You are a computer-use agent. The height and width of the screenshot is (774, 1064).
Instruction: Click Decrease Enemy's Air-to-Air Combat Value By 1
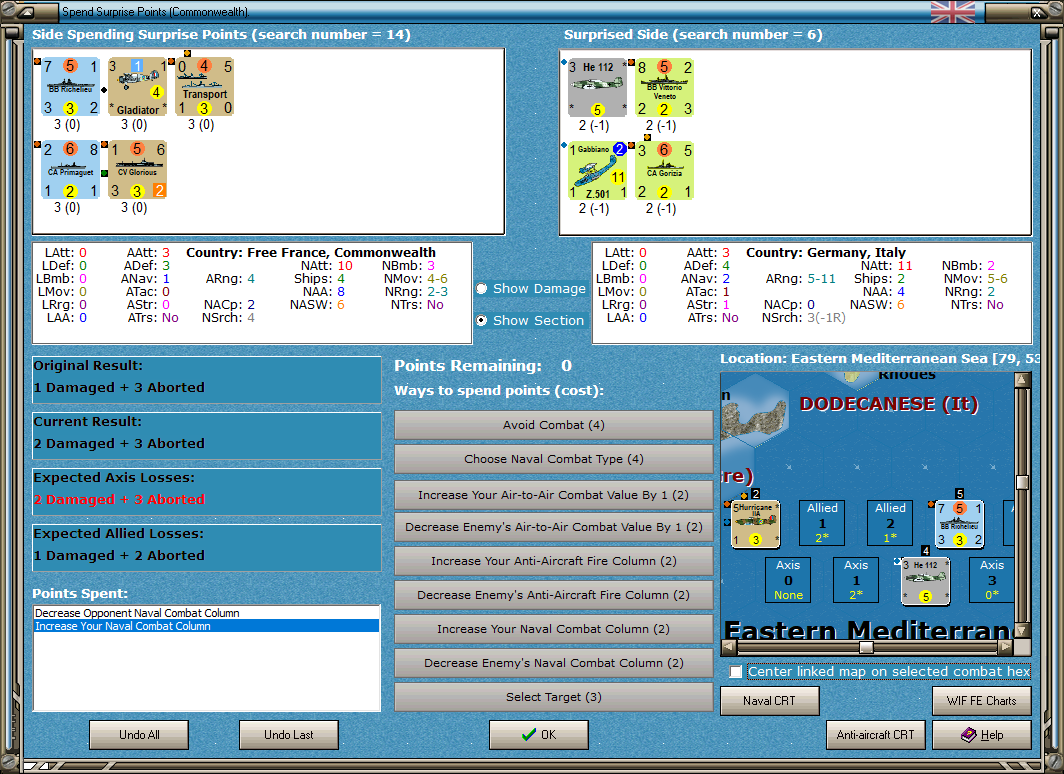[553, 527]
